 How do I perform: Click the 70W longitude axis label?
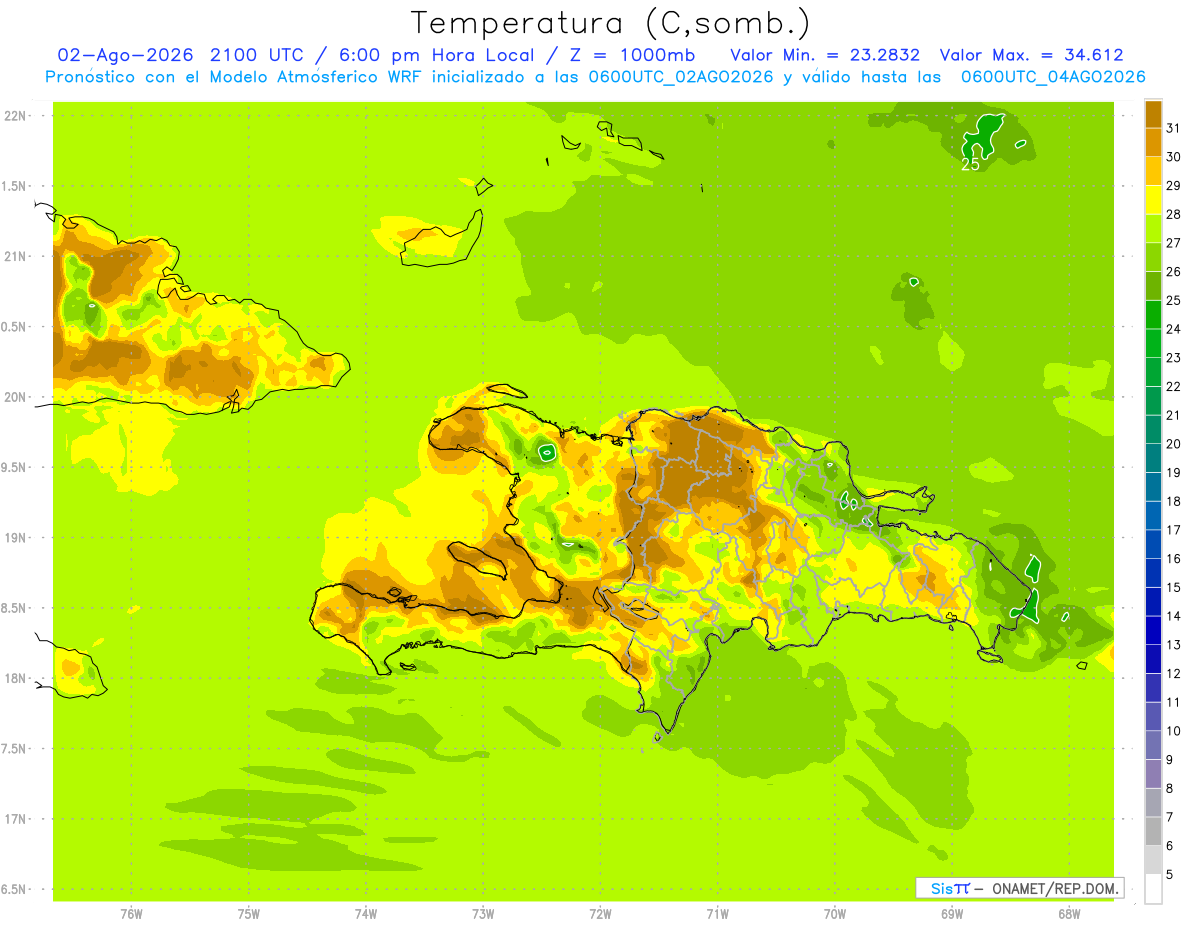(835, 914)
